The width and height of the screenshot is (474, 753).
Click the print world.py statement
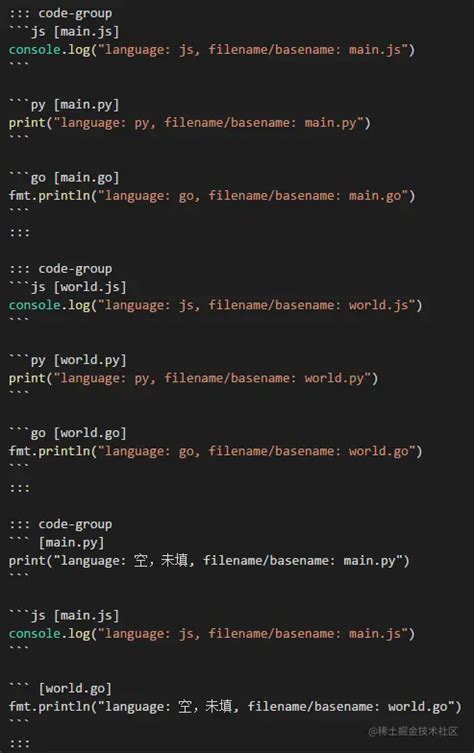194,378
